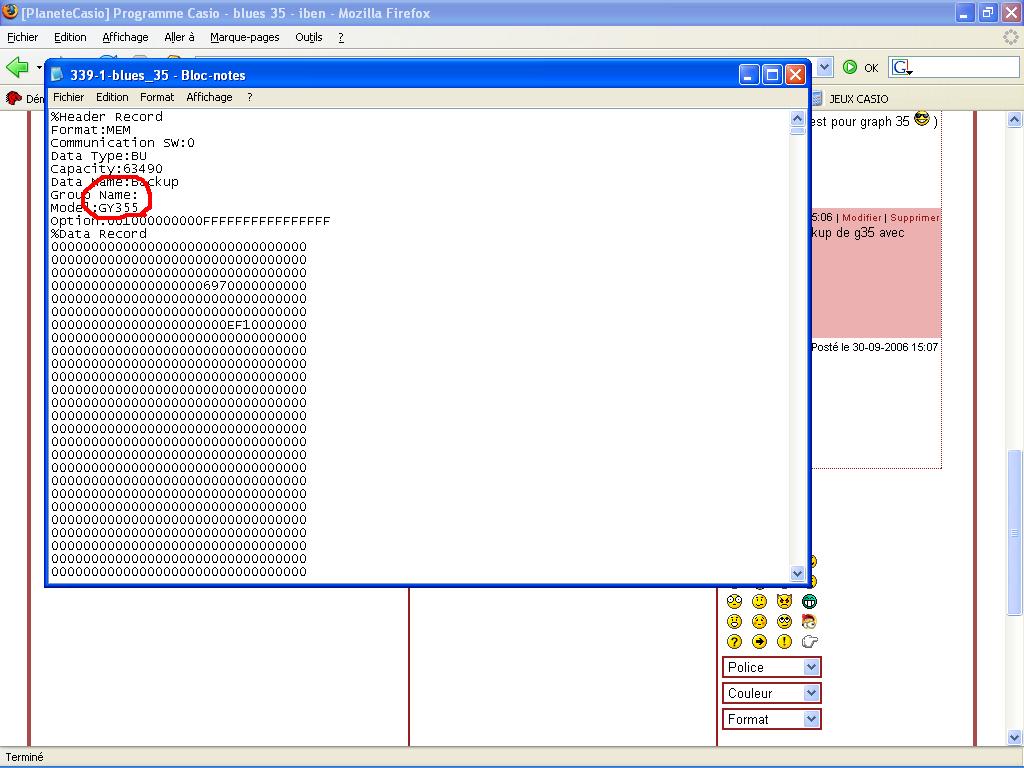Click the Supprimer link on the post
This screenshot has width=1024, height=768.
click(914, 217)
